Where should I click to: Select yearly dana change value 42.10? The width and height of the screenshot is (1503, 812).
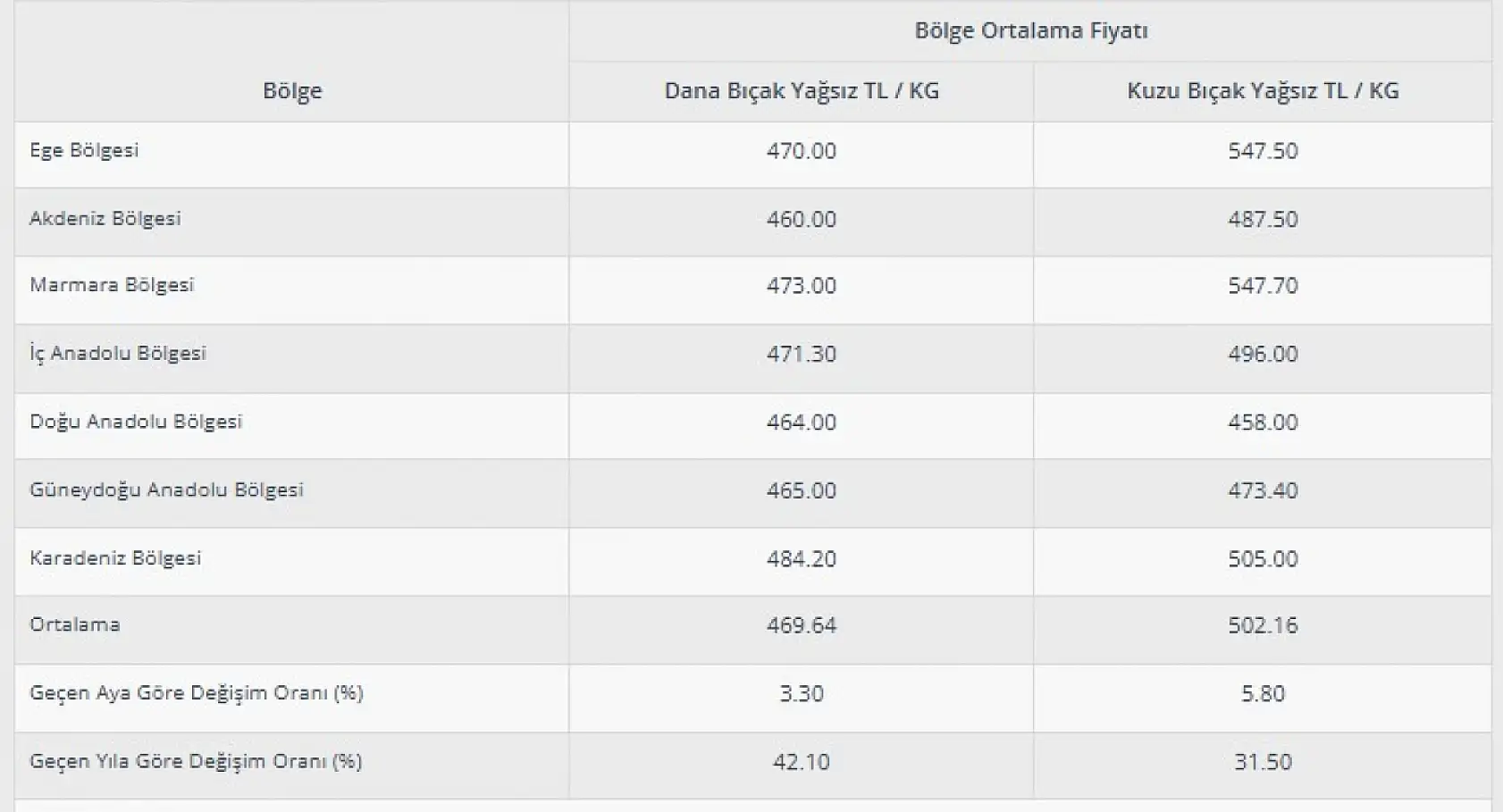[x=802, y=762]
